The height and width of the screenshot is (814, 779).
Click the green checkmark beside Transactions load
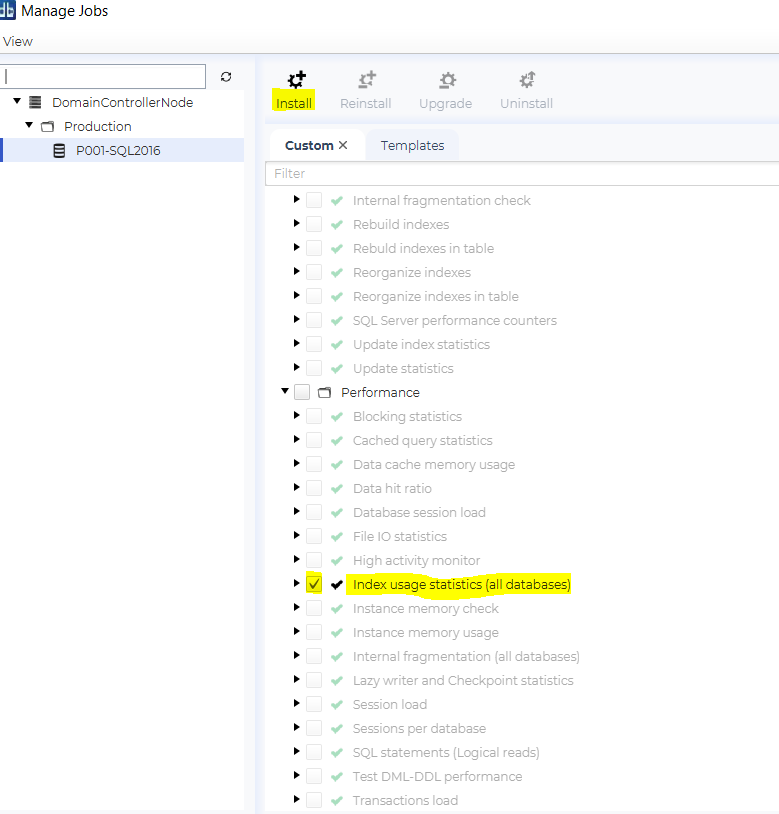337,801
